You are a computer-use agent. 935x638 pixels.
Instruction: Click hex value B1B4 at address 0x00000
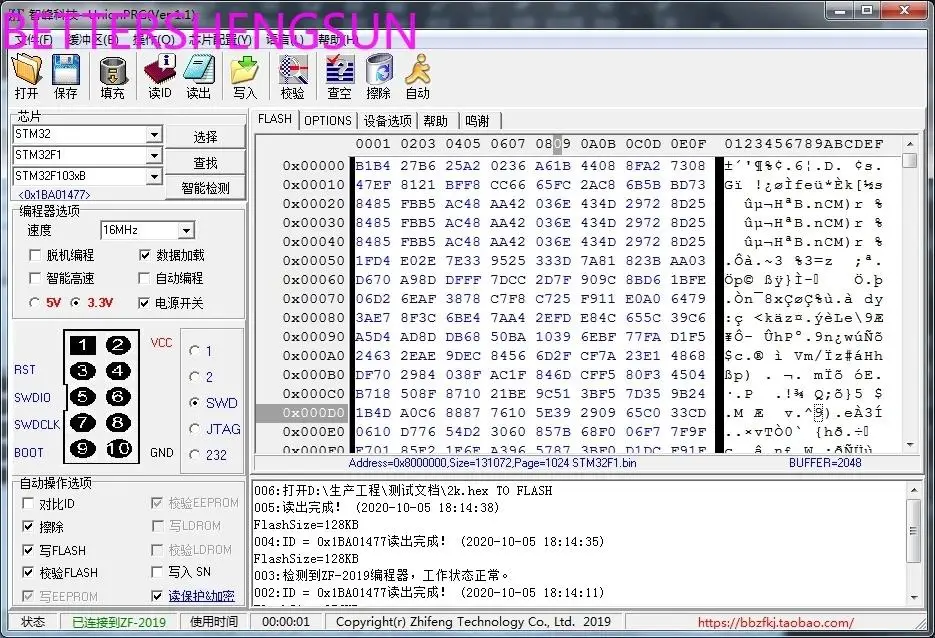click(x=373, y=166)
